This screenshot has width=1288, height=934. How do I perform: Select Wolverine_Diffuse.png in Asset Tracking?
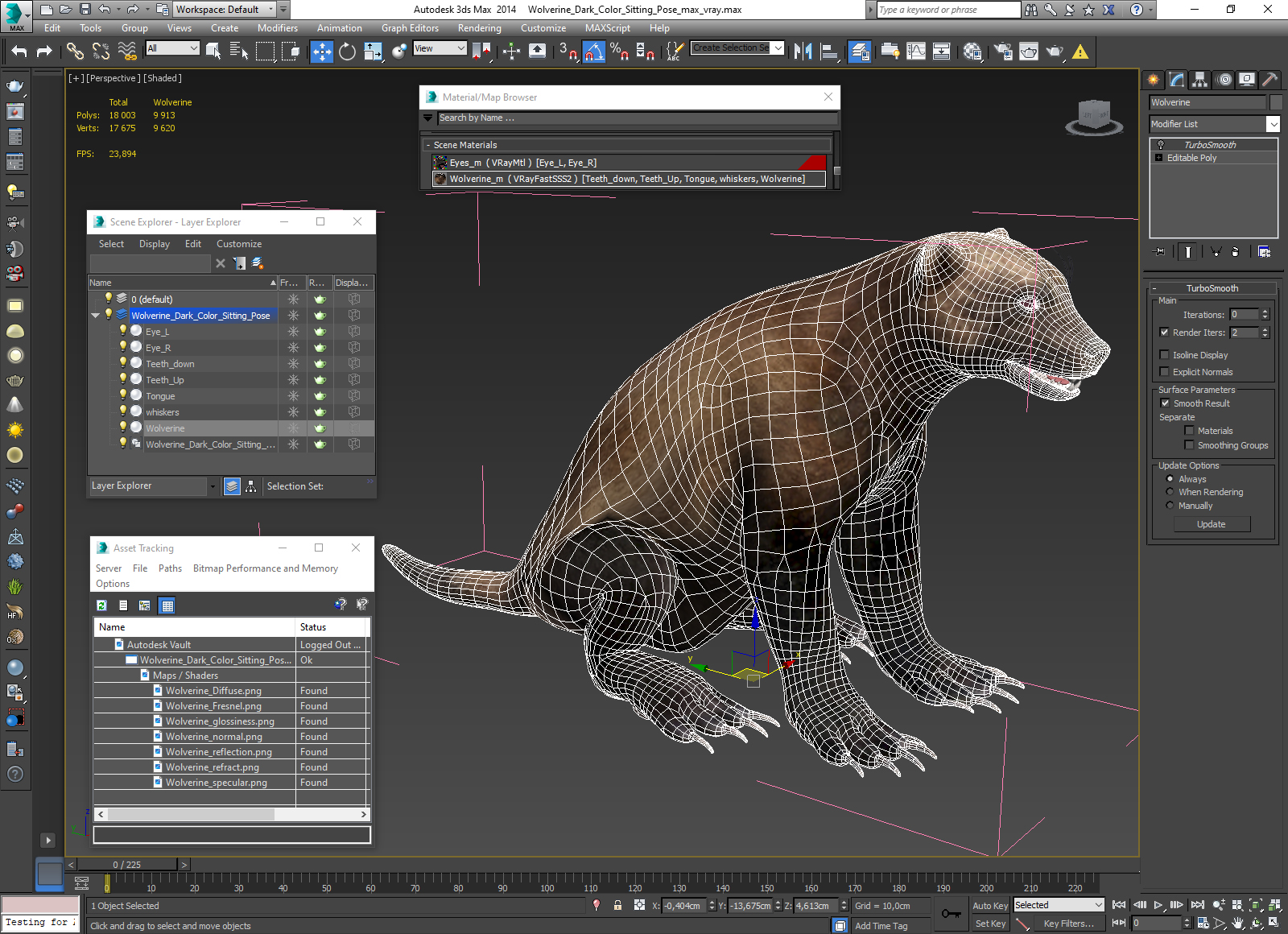[213, 691]
